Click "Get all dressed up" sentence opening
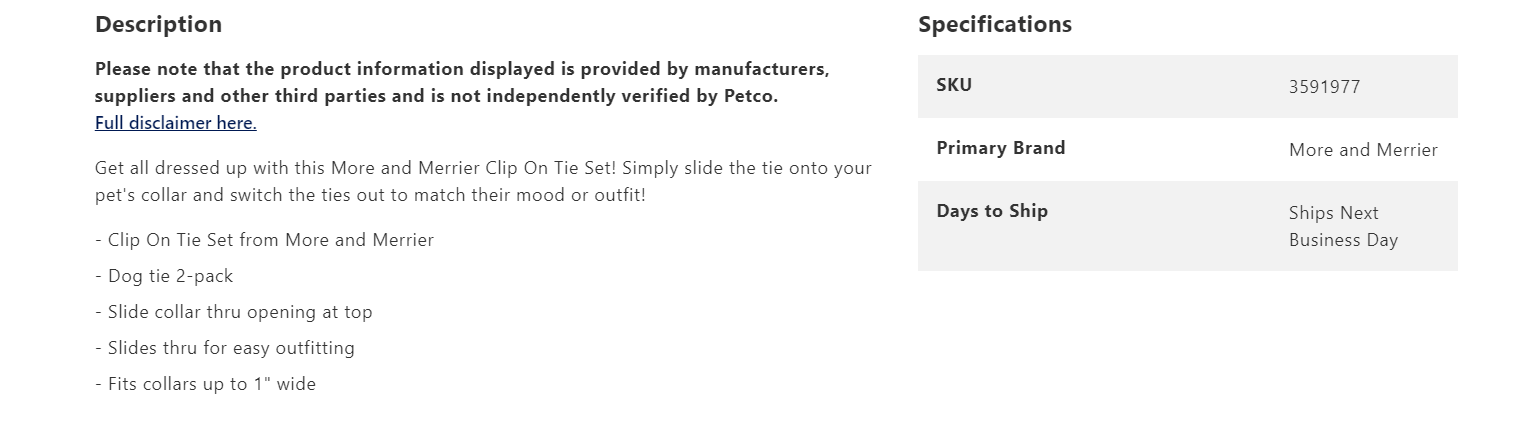 coord(172,168)
